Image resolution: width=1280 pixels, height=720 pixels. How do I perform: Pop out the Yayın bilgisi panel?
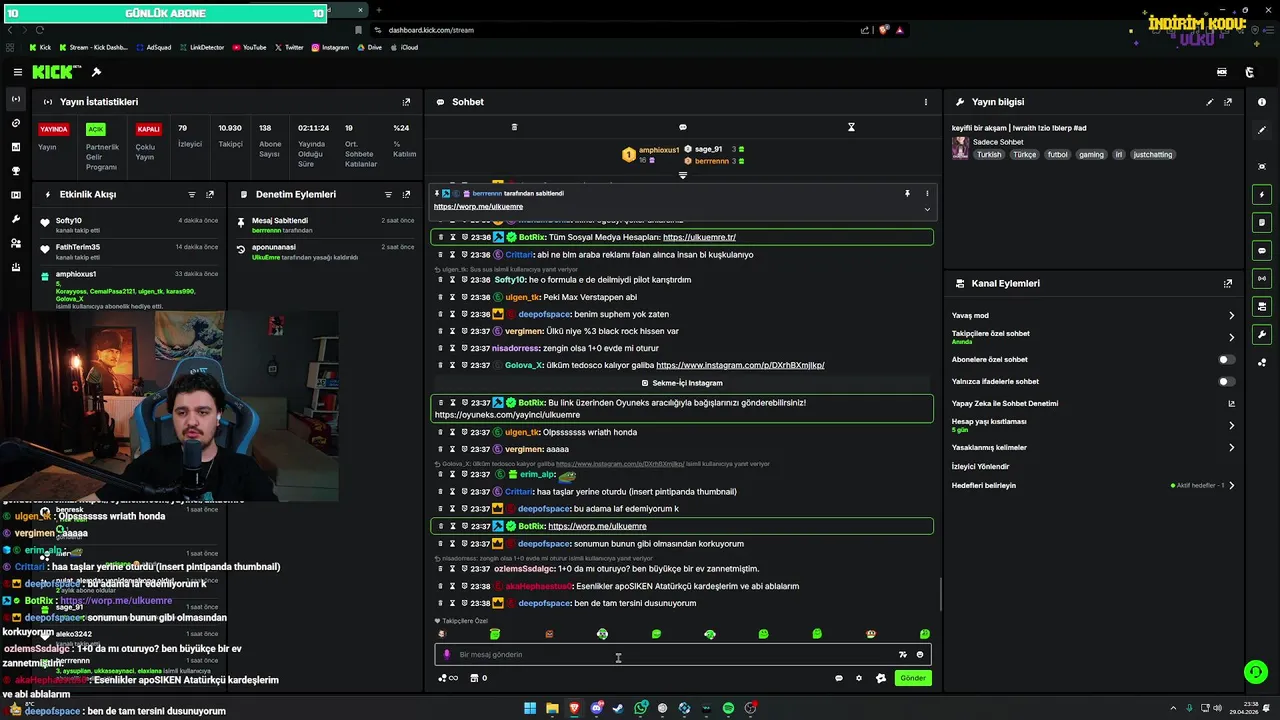(1228, 102)
